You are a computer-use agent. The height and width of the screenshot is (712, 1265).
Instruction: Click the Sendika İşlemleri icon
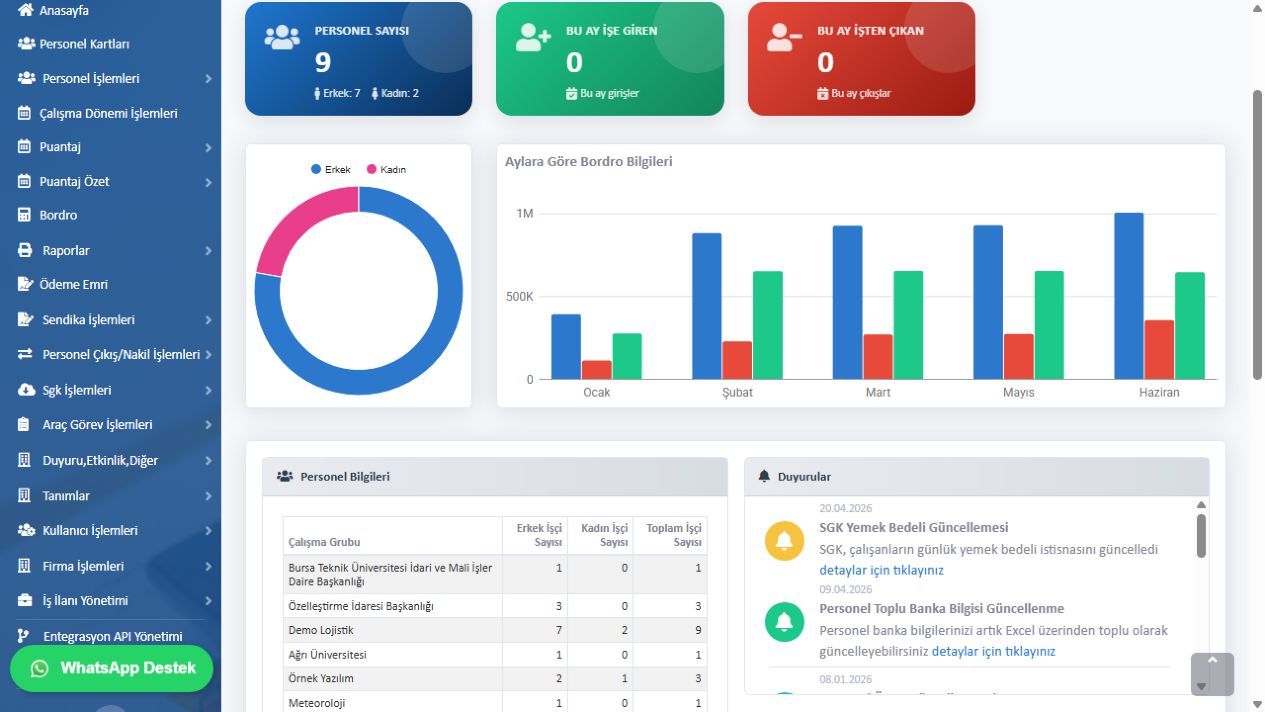(x=25, y=319)
